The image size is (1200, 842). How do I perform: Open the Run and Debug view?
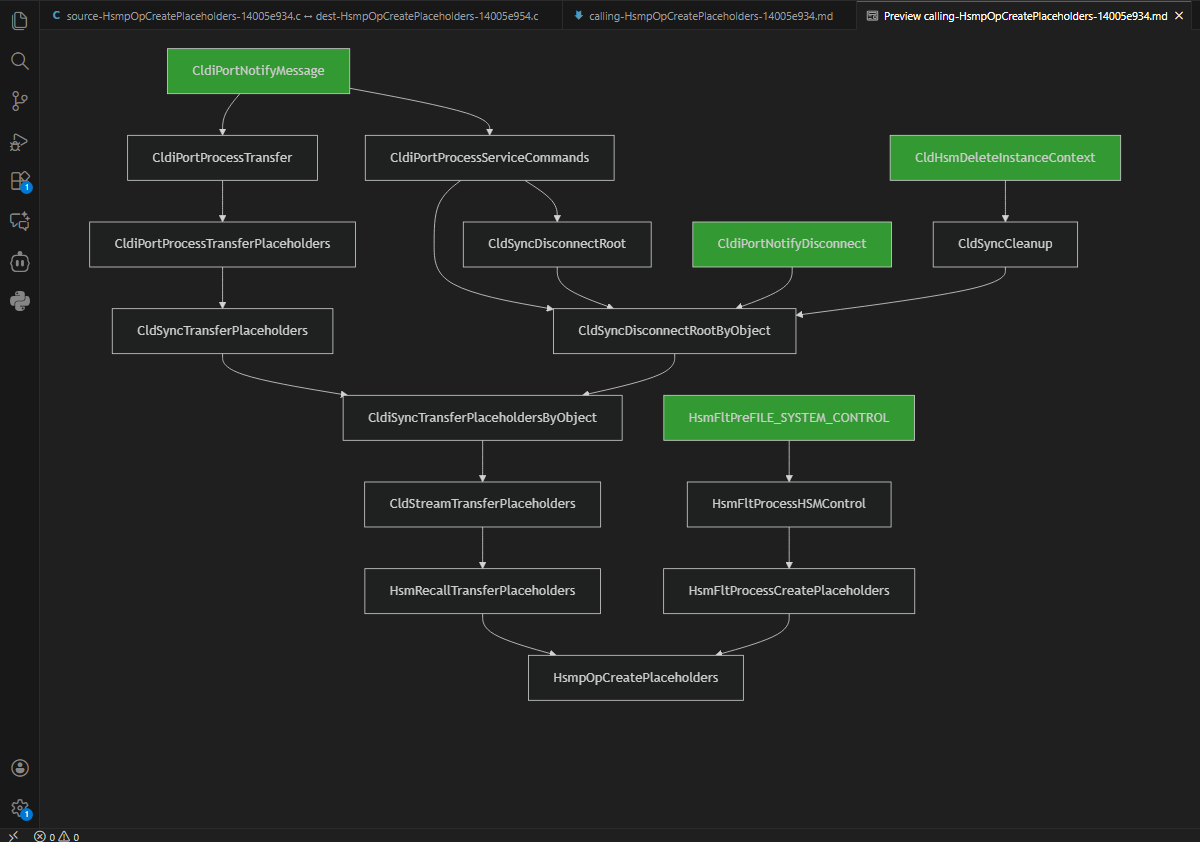point(19,142)
